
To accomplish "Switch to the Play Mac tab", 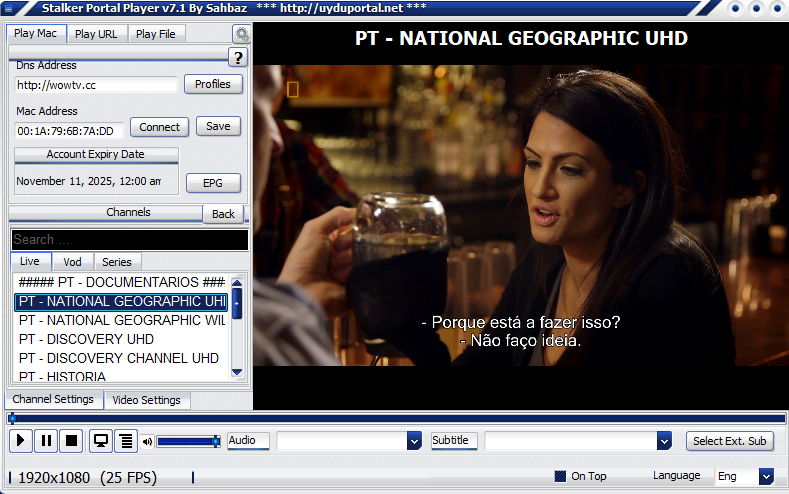I will click(36, 34).
